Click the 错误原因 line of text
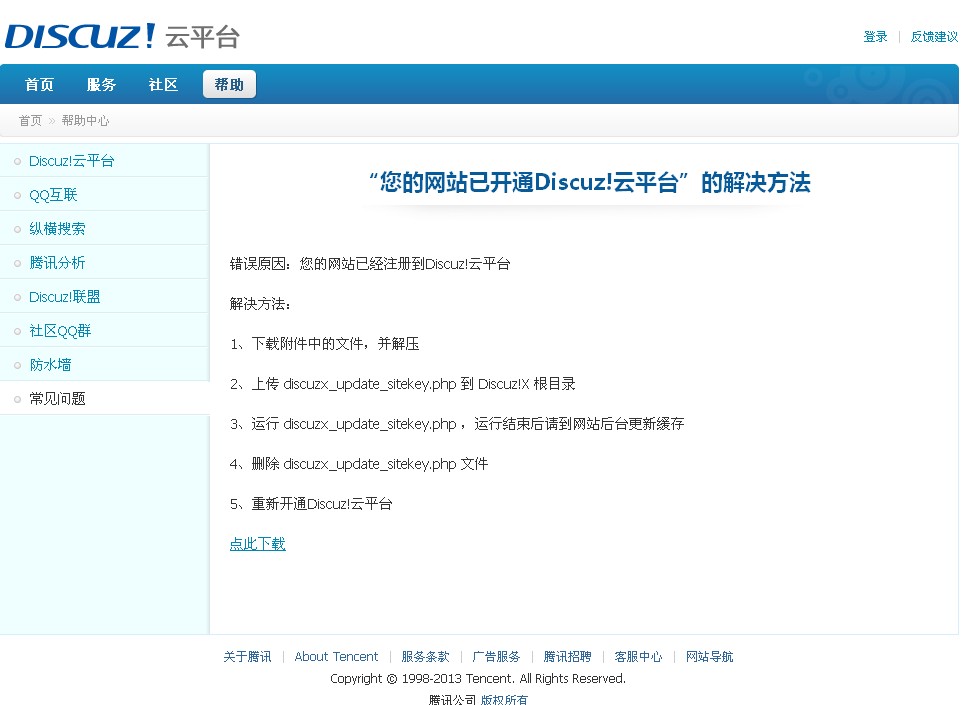The width and height of the screenshot is (962, 705). coord(370,264)
